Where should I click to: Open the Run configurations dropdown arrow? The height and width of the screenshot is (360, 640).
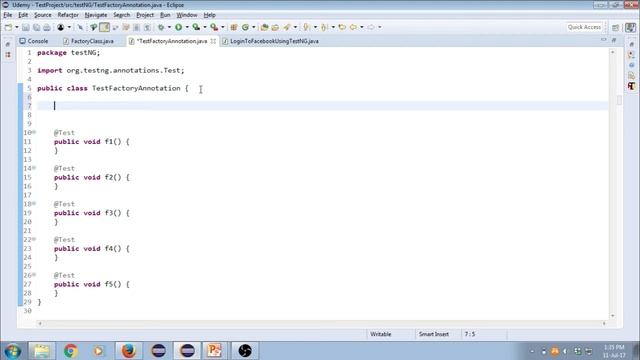pyautogui.click(x=187, y=27)
